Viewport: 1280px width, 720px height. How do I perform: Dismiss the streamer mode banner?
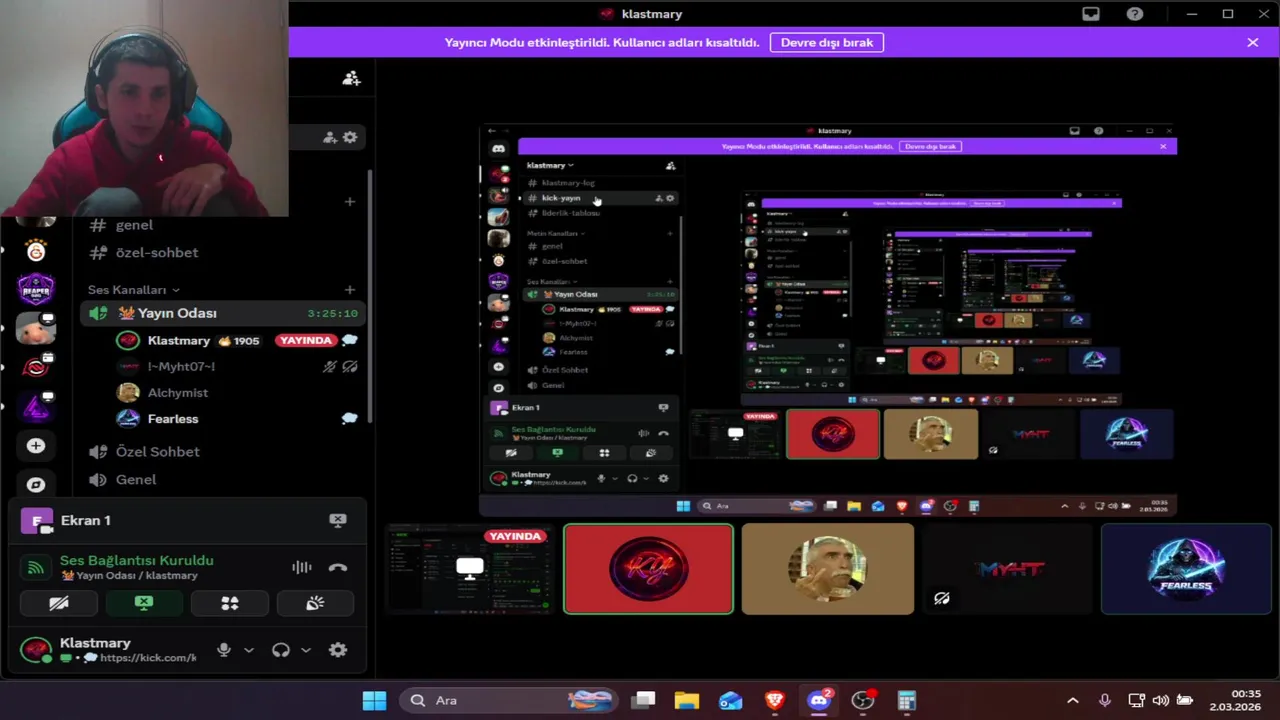coord(1252,43)
